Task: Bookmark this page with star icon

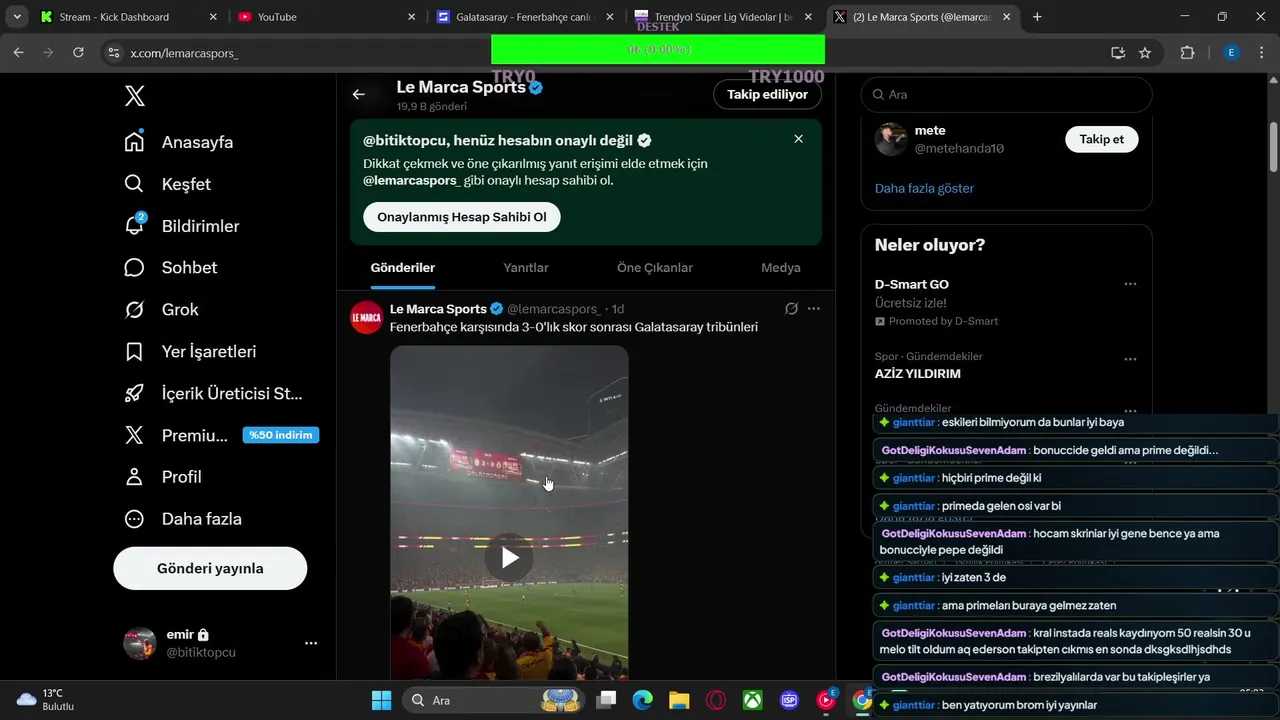Action: pyautogui.click(x=1145, y=53)
